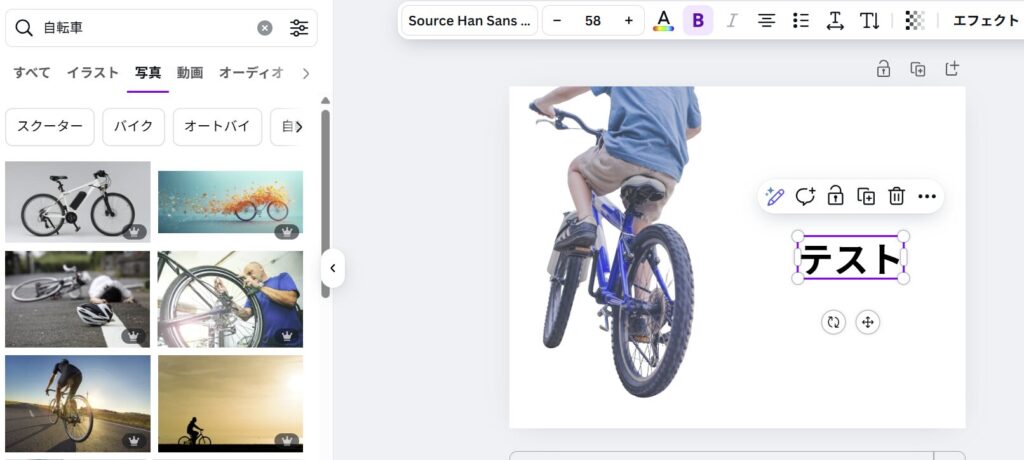1024x460 pixels.
Task: Delete the selected text element
Action: 897,196
